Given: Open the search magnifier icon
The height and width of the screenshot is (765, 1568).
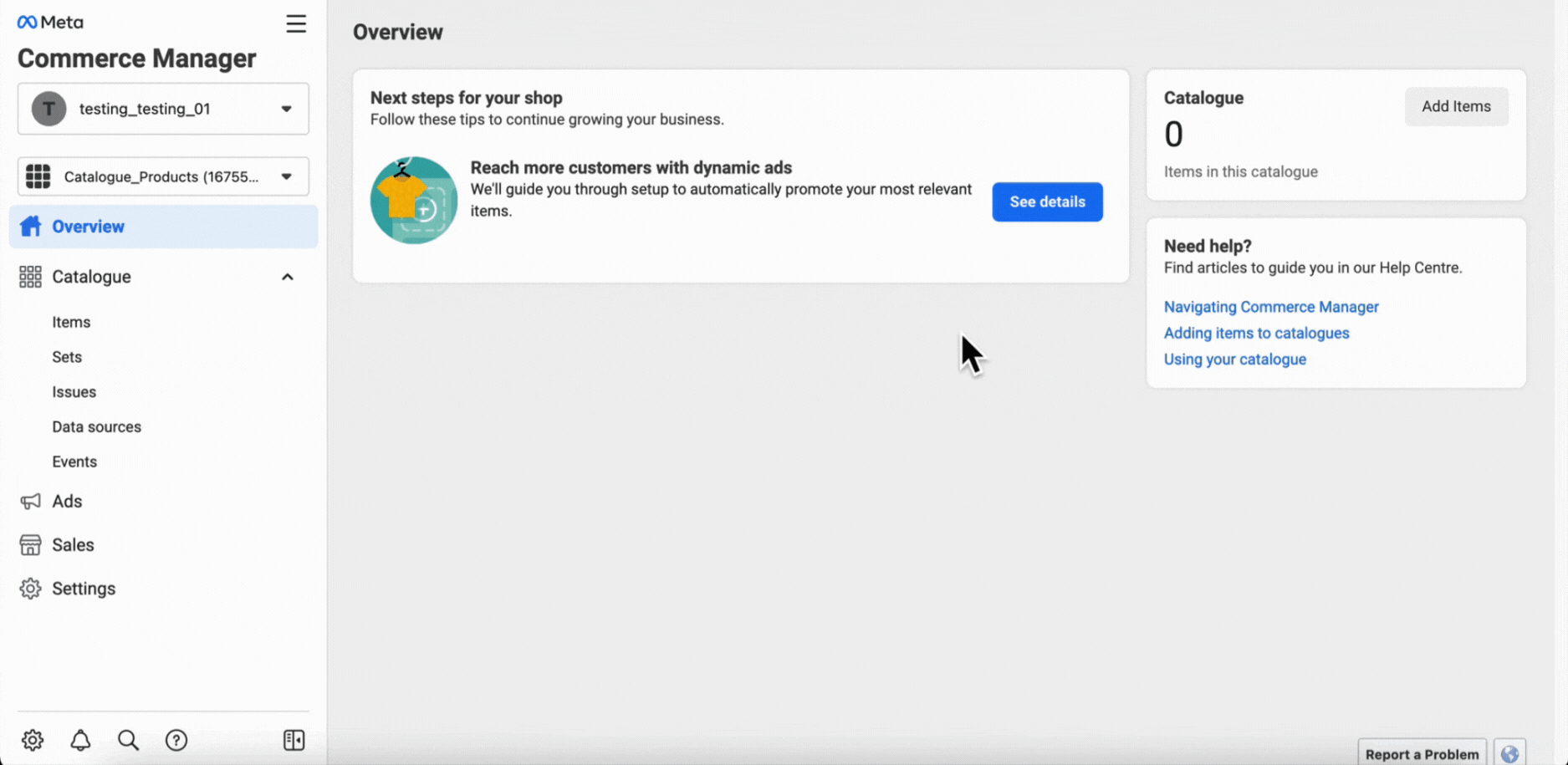Looking at the screenshot, I should click(128, 740).
